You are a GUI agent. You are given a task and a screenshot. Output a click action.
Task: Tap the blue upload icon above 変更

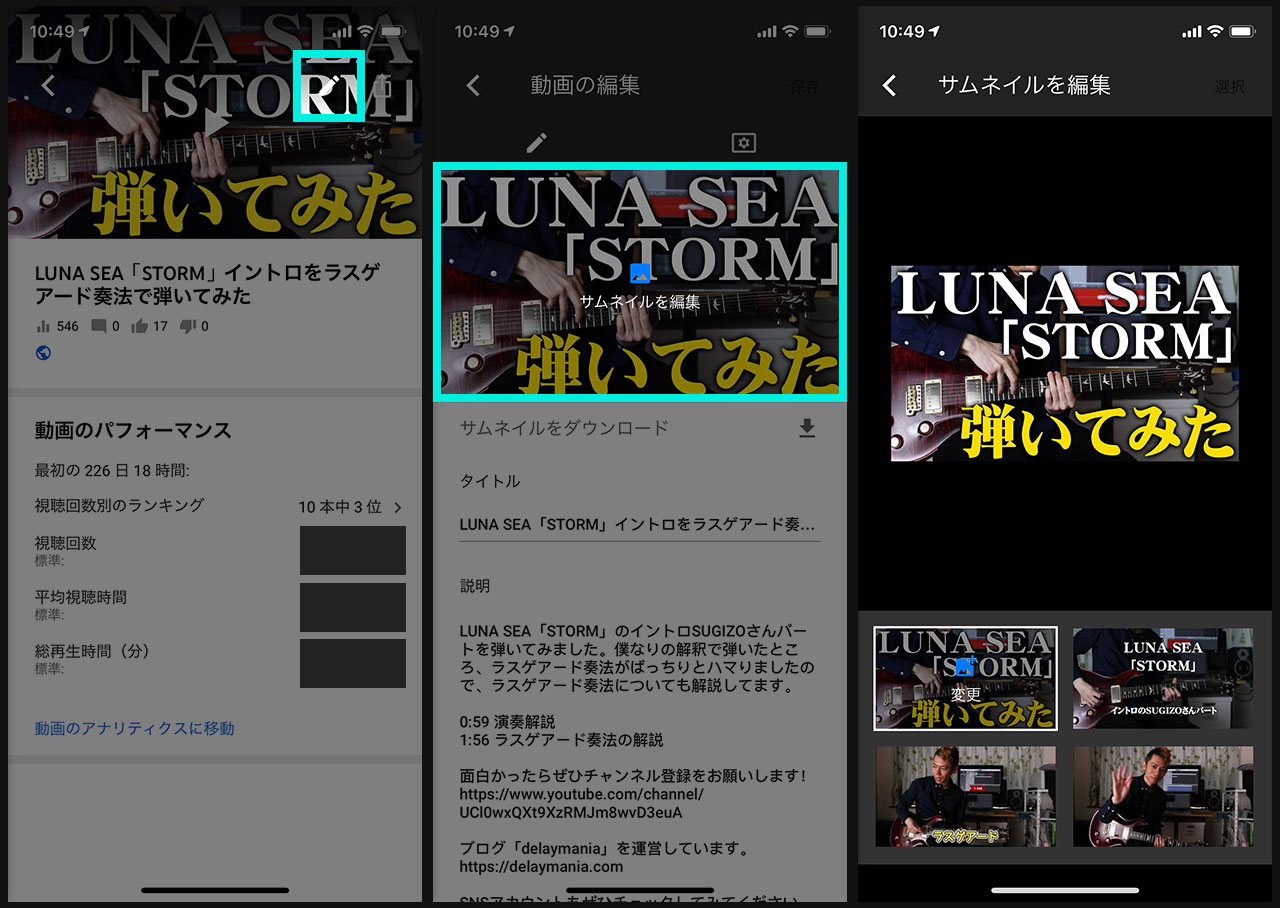[965, 667]
